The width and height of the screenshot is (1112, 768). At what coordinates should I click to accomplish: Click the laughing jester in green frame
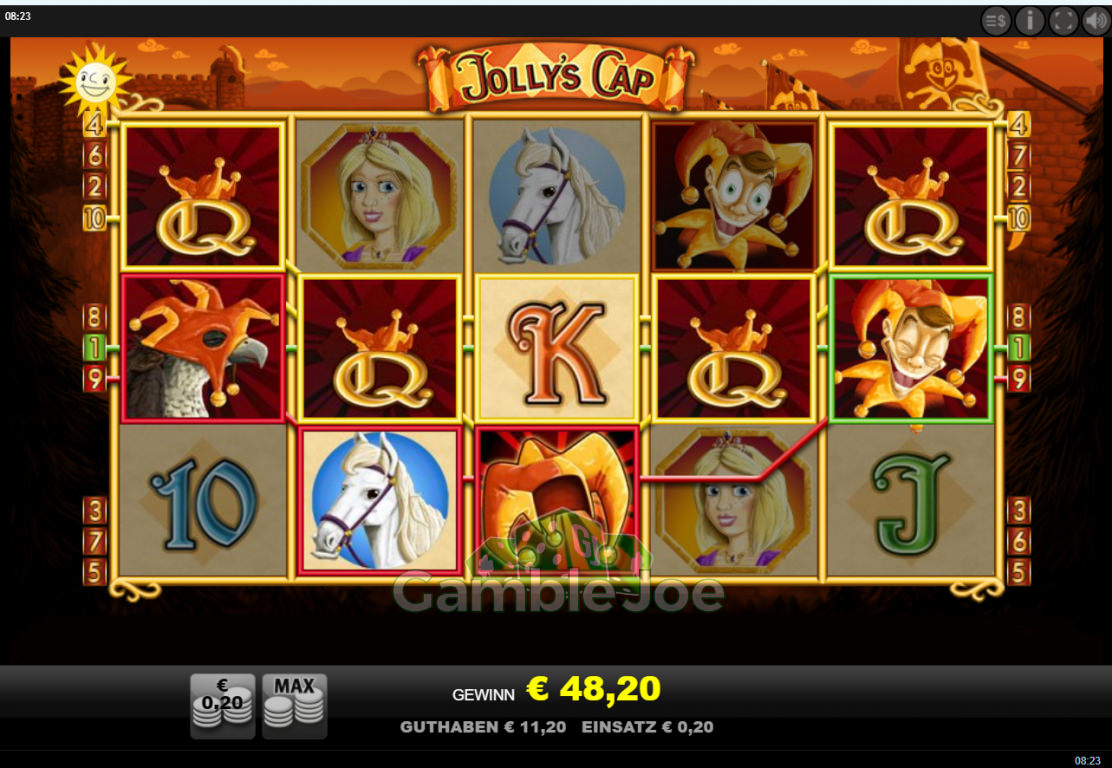pyautogui.click(x=911, y=348)
